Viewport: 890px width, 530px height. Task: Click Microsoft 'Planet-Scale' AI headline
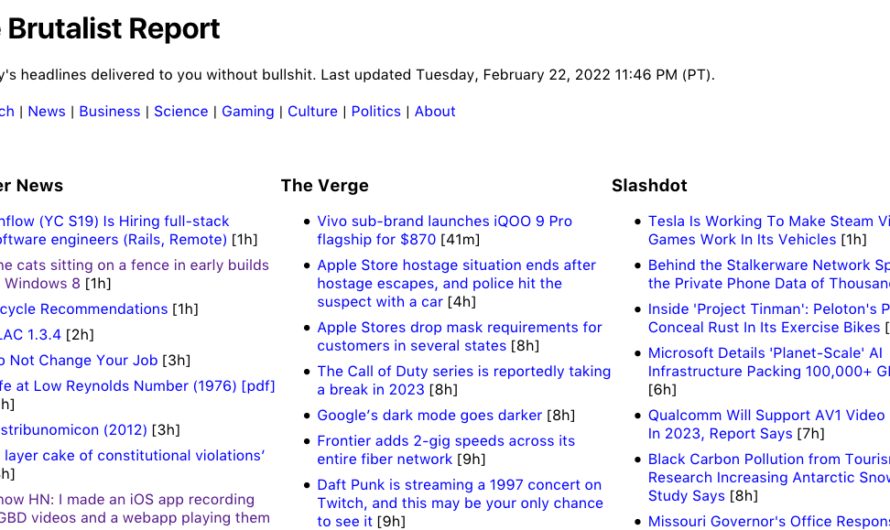coord(767,353)
